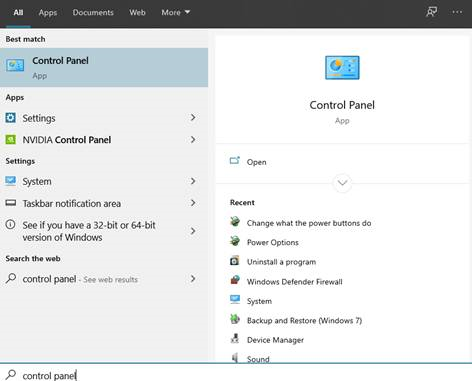Switch to the Apps tab
Viewport: 472px width, 381px height.
click(48, 13)
